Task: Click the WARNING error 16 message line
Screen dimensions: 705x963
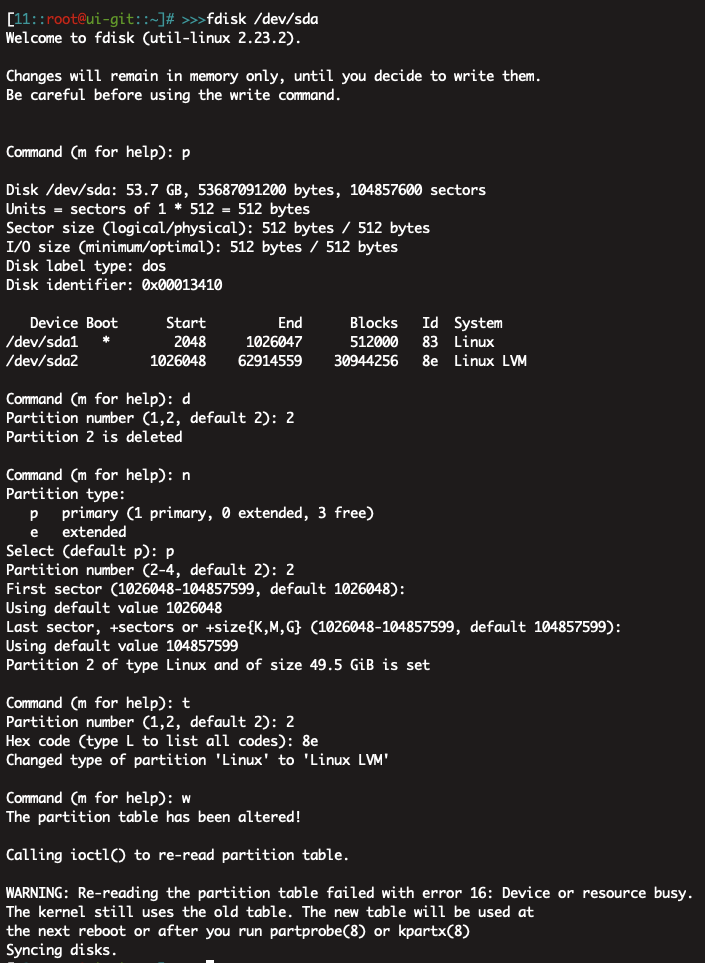Action: 349,893
